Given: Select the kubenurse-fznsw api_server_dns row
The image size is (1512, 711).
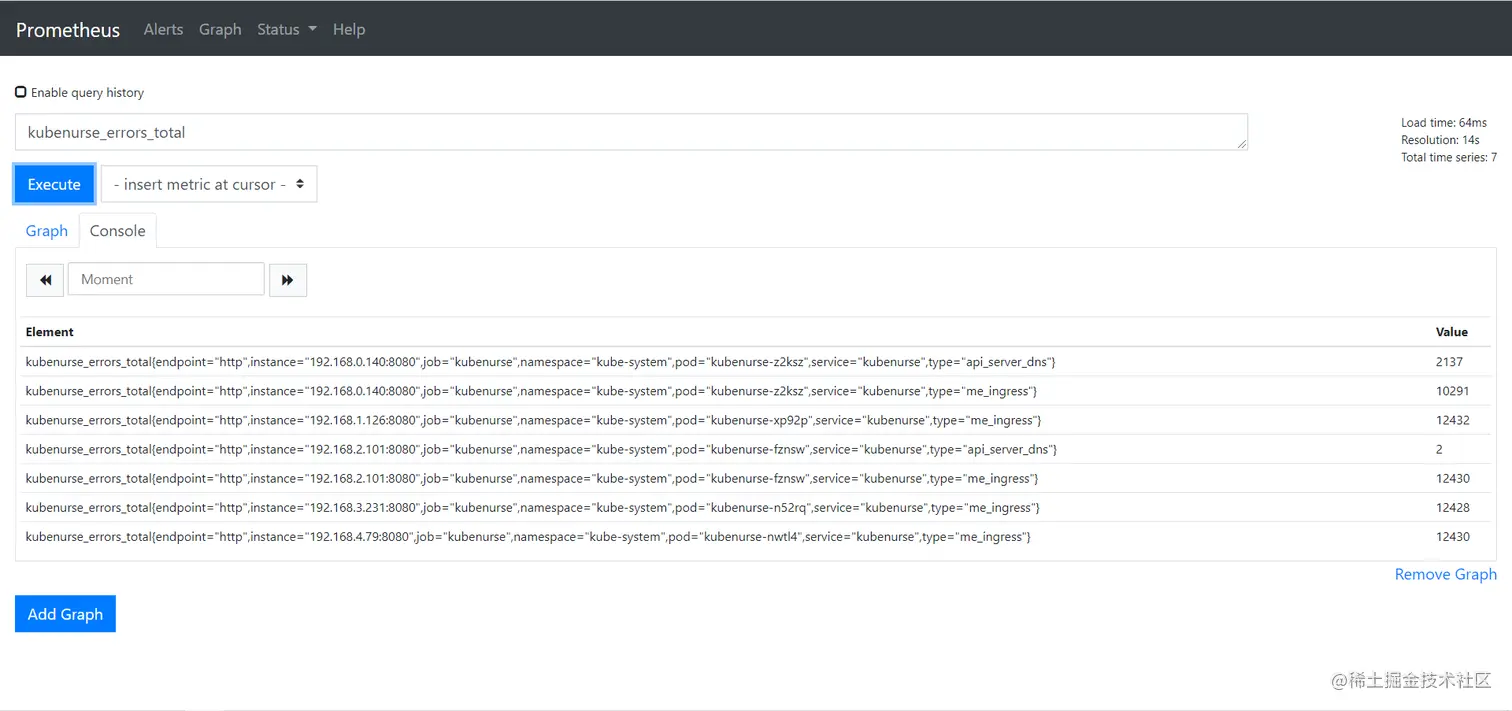Looking at the screenshot, I should (756, 449).
